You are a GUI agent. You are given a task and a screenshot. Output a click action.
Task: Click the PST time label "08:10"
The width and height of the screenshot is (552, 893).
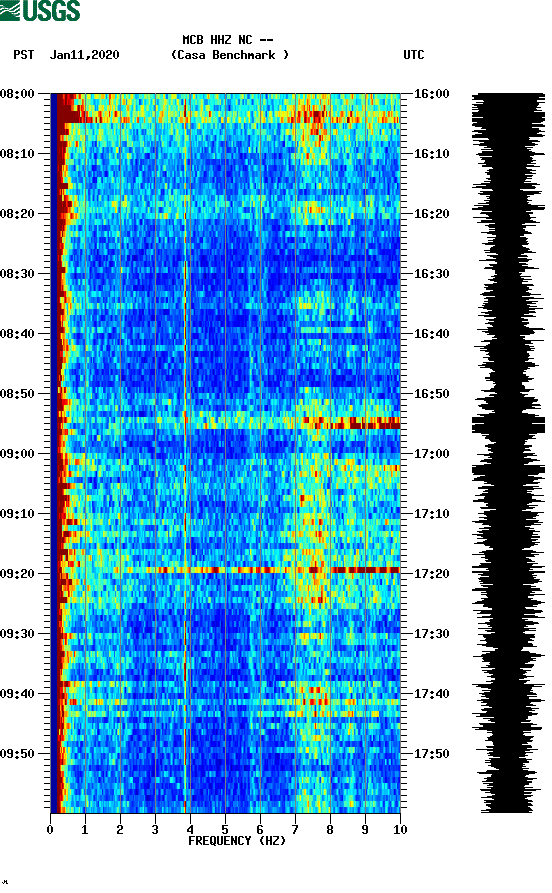pyautogui.click(x=17, y=154)
